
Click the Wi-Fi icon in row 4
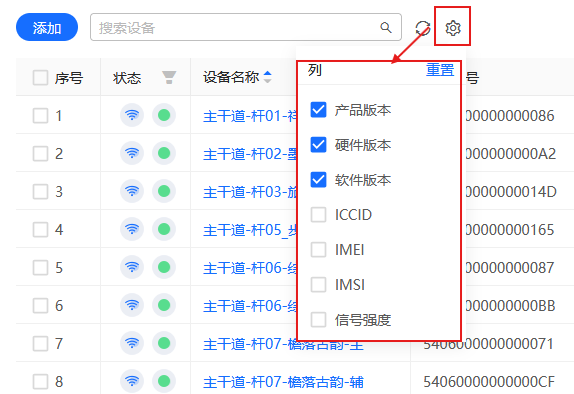click(132, 229)
